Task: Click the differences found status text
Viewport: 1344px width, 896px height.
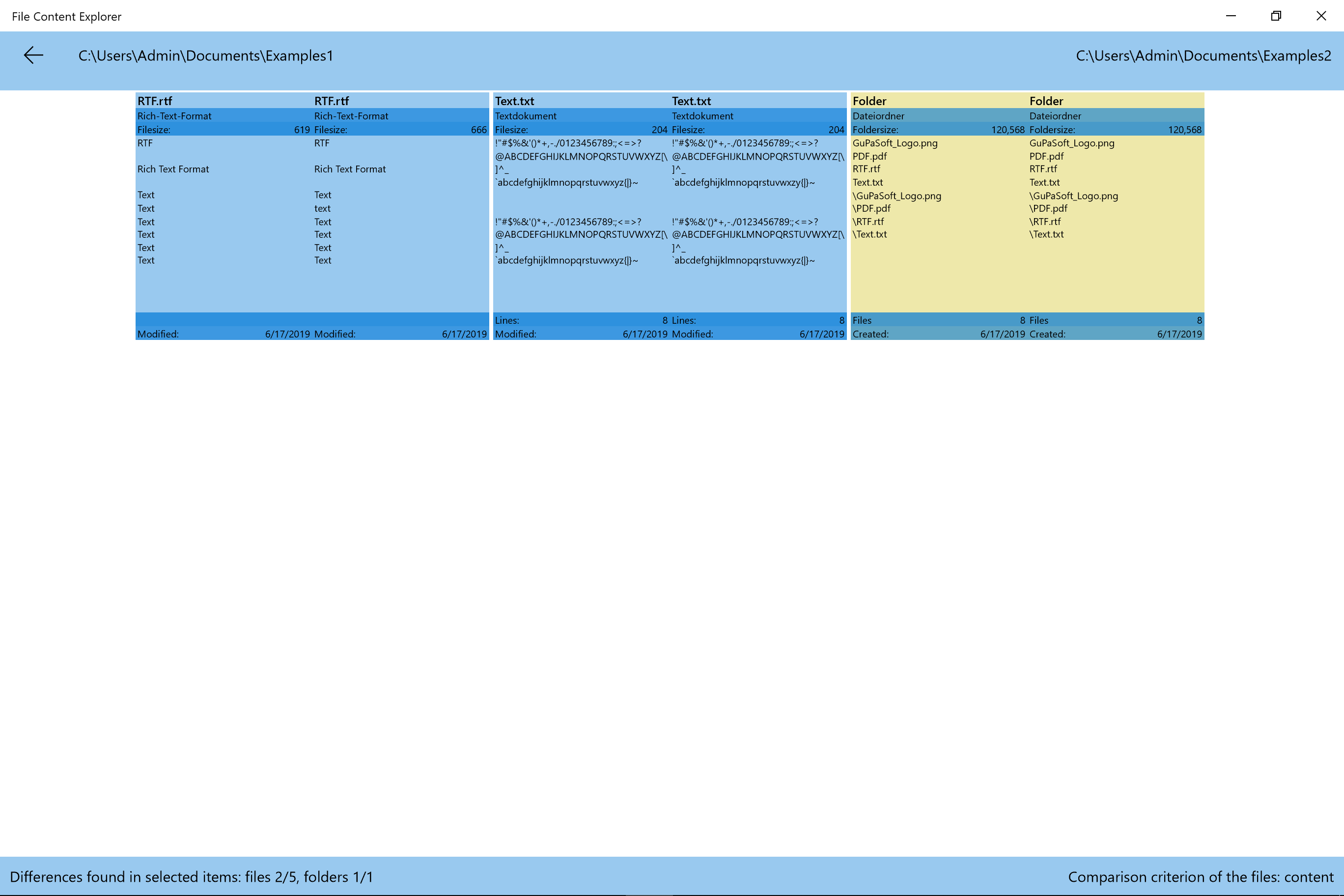Action: [x=192, y=877]
